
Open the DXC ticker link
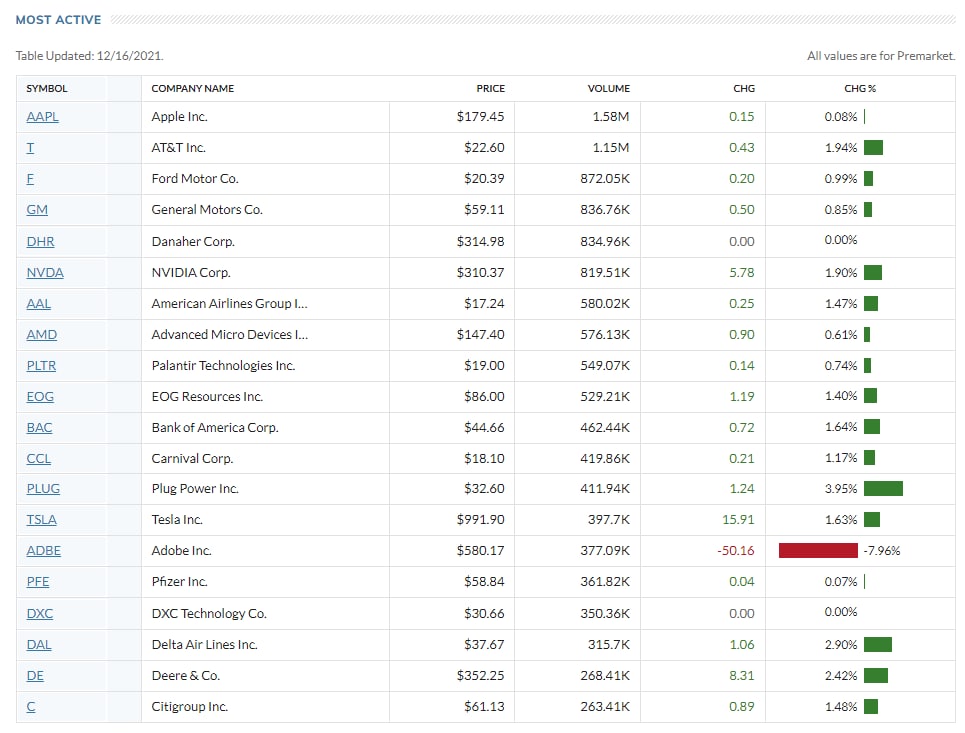click(x=40, y=614)
